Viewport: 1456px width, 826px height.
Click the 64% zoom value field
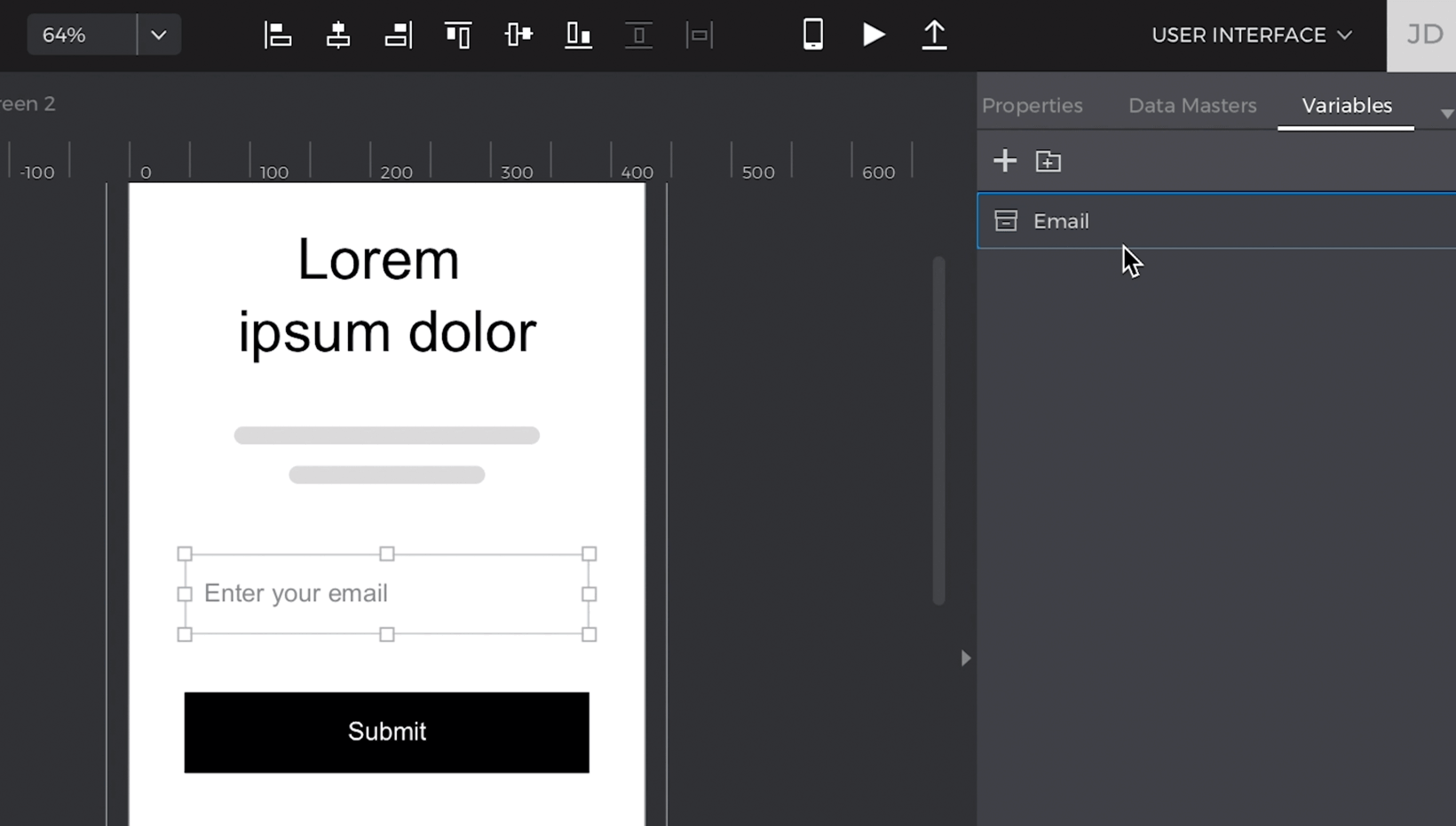point(82,35)
